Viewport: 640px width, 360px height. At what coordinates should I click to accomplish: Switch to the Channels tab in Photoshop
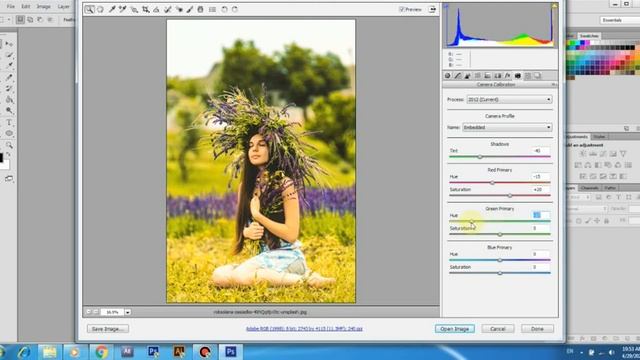(589, 188)
